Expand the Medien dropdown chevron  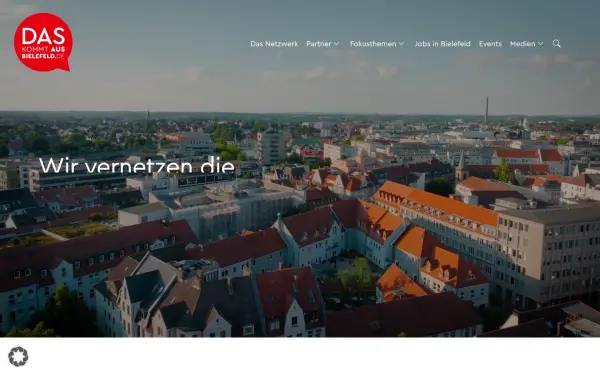click(540, 44)
